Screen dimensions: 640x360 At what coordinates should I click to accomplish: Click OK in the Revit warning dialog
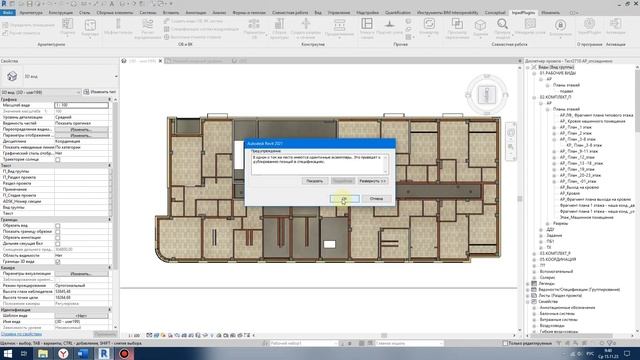[x=344, y=199]
